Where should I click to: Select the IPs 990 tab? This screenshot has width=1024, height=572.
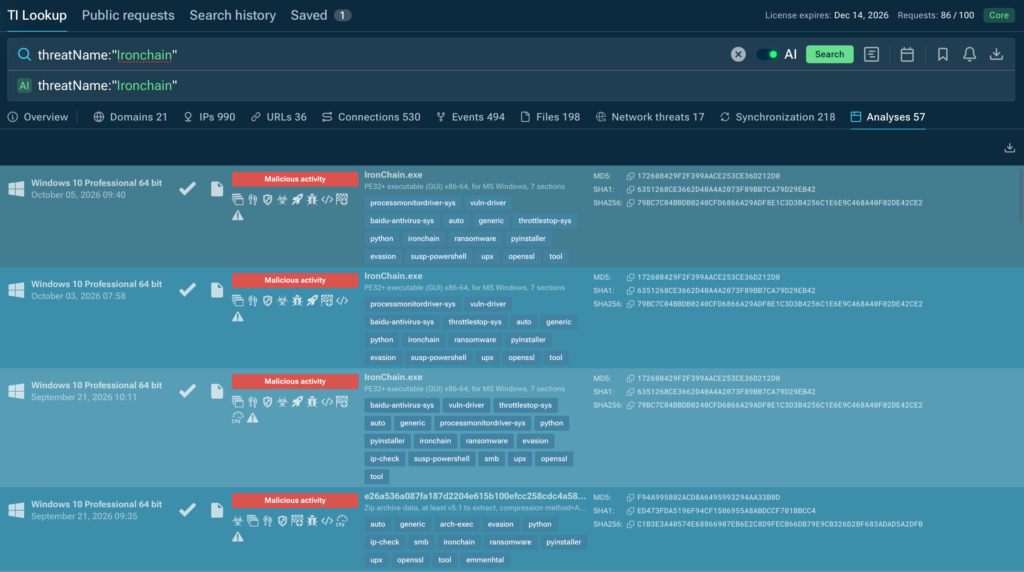coord(209,117)
